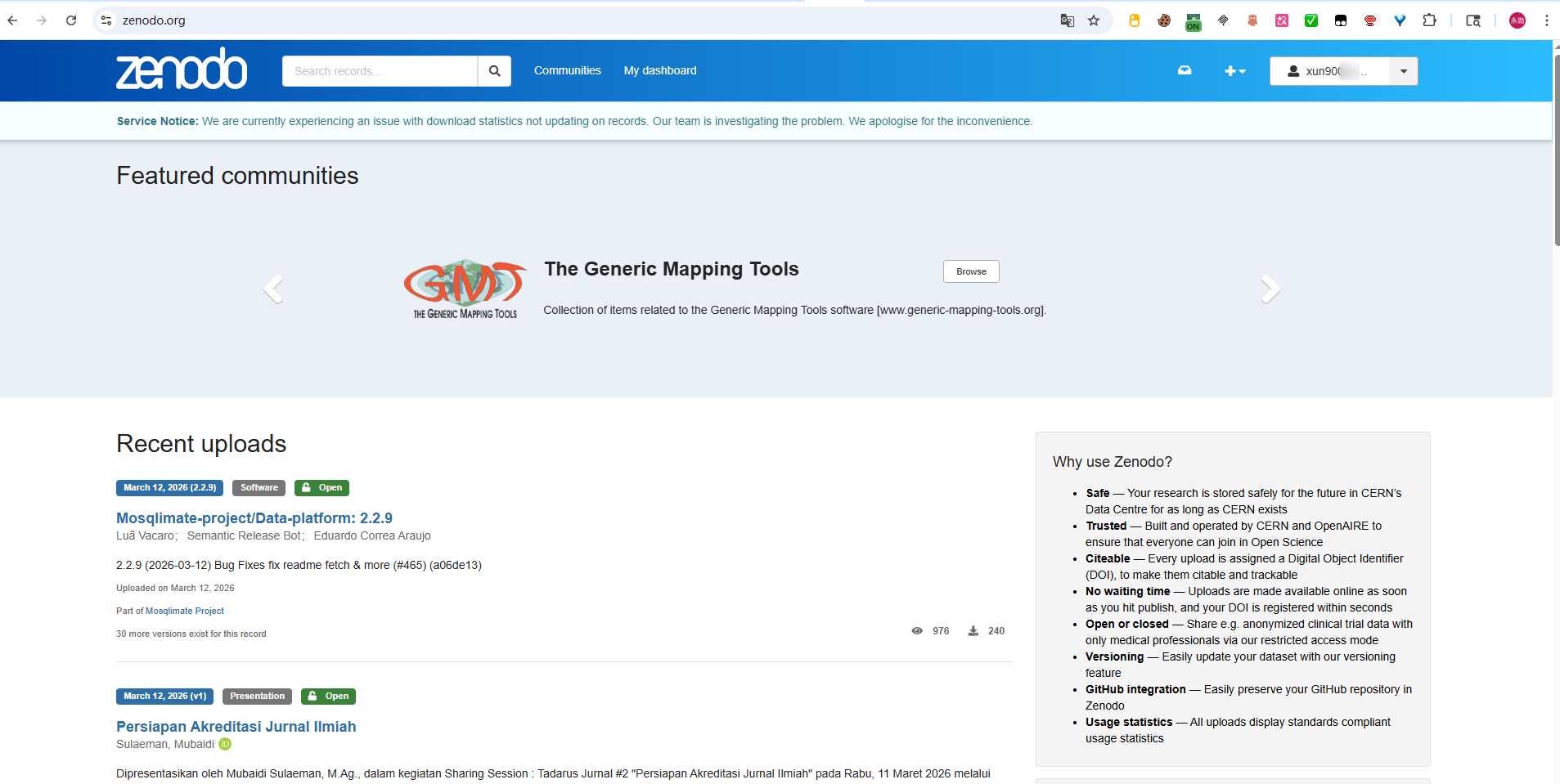Open Persiapan Akreditasi Jurnal Ilmiah record

236,726
